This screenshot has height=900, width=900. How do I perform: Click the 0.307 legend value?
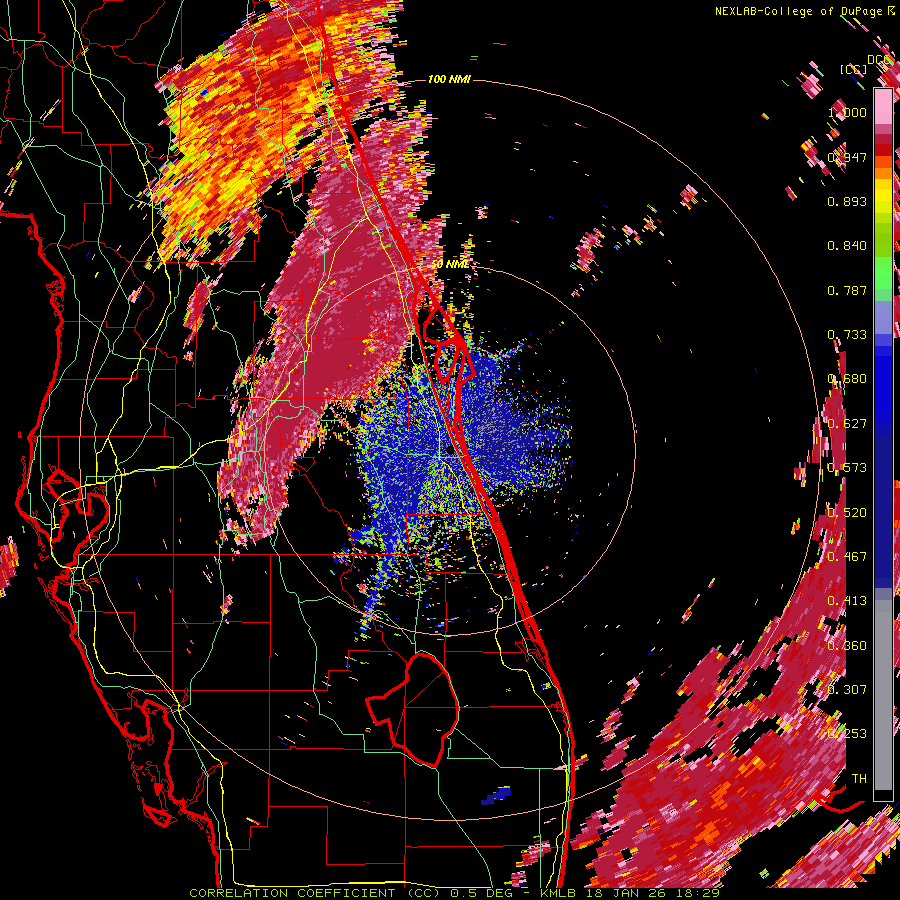click(847, 689)
